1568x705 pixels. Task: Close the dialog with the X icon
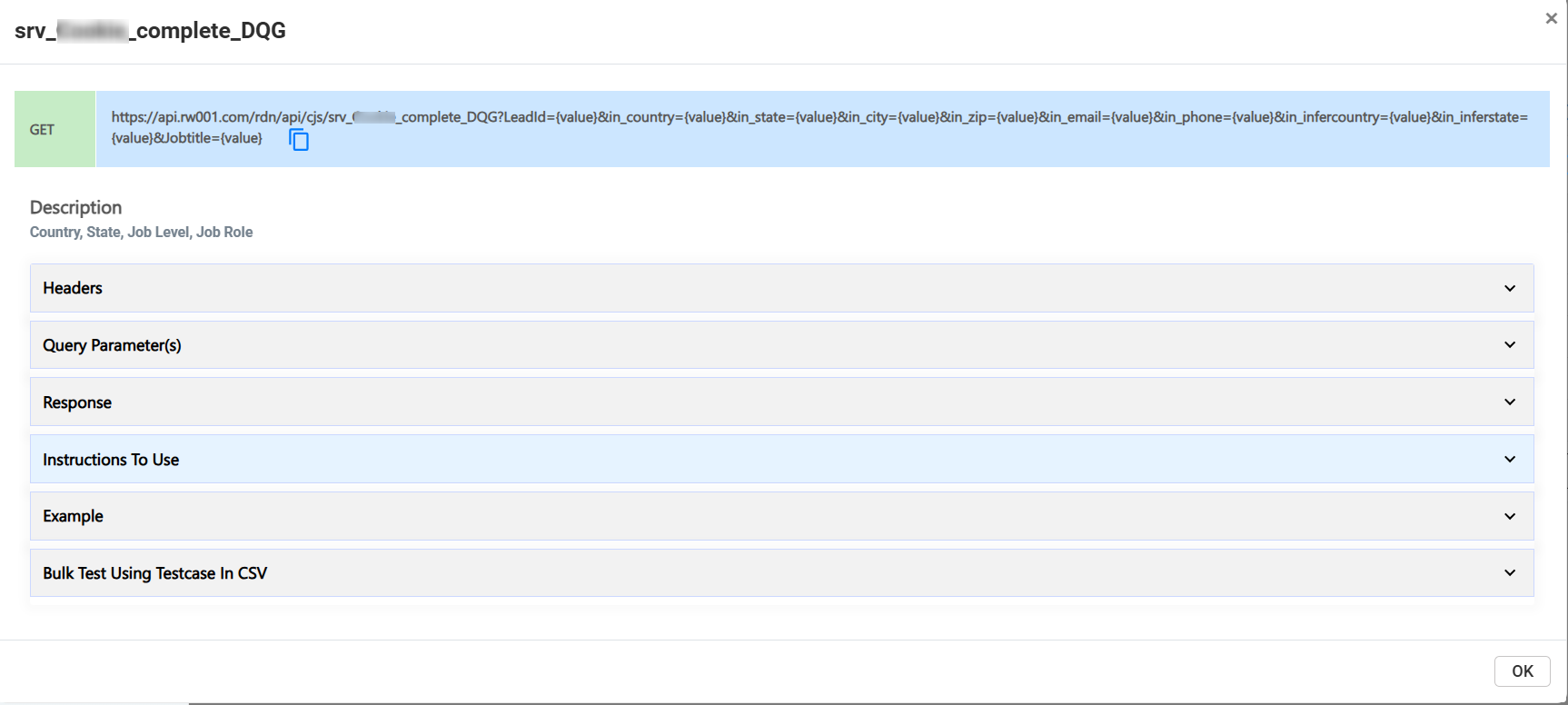coord(1551,18)
